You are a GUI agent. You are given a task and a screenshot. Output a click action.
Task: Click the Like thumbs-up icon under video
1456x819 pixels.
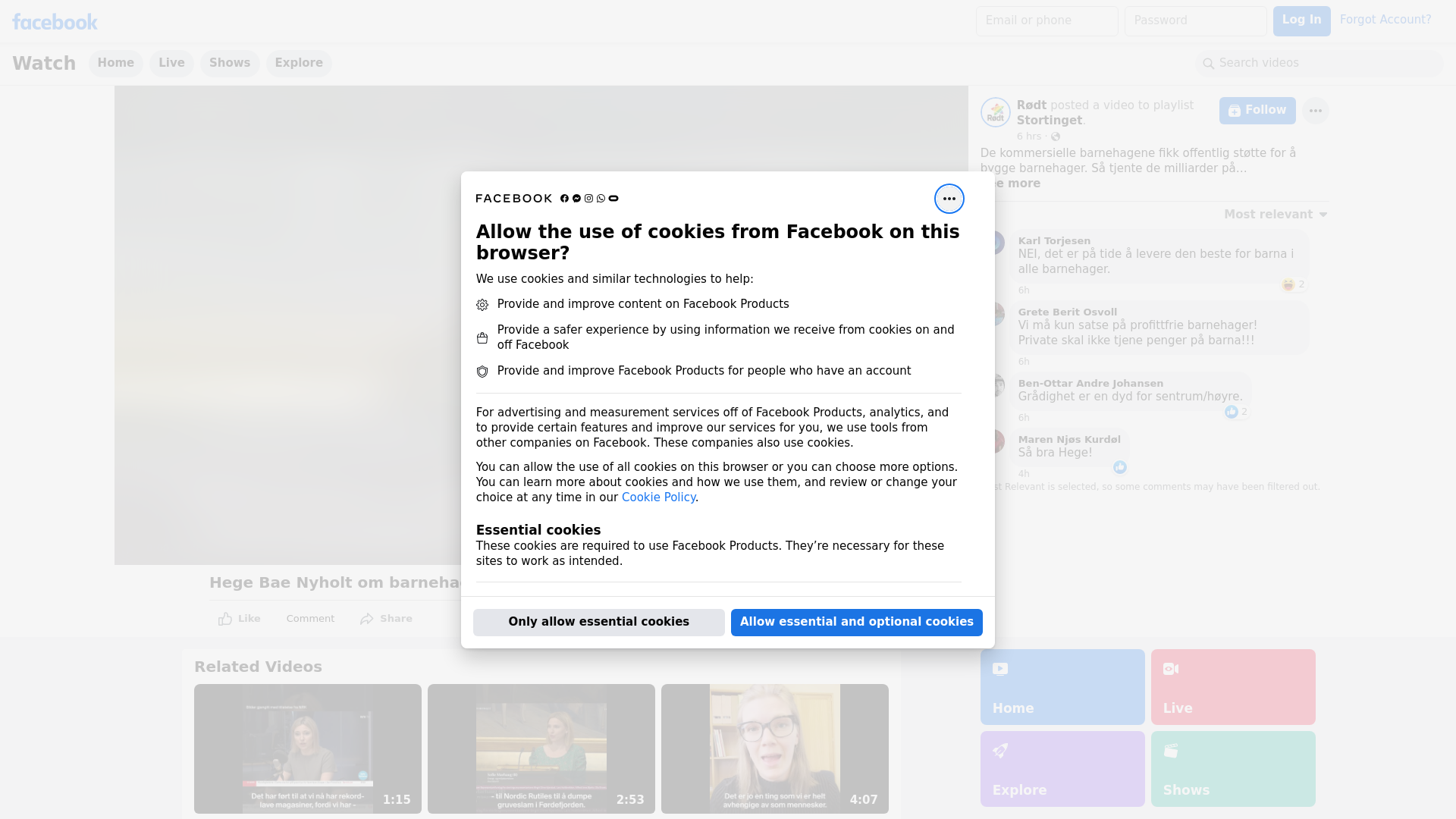225,619
